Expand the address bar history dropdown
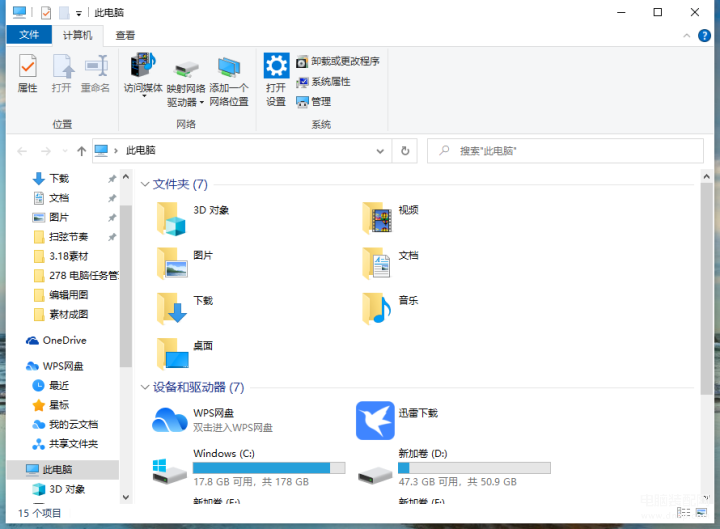The image size is (720, 529). coord(380,151)
